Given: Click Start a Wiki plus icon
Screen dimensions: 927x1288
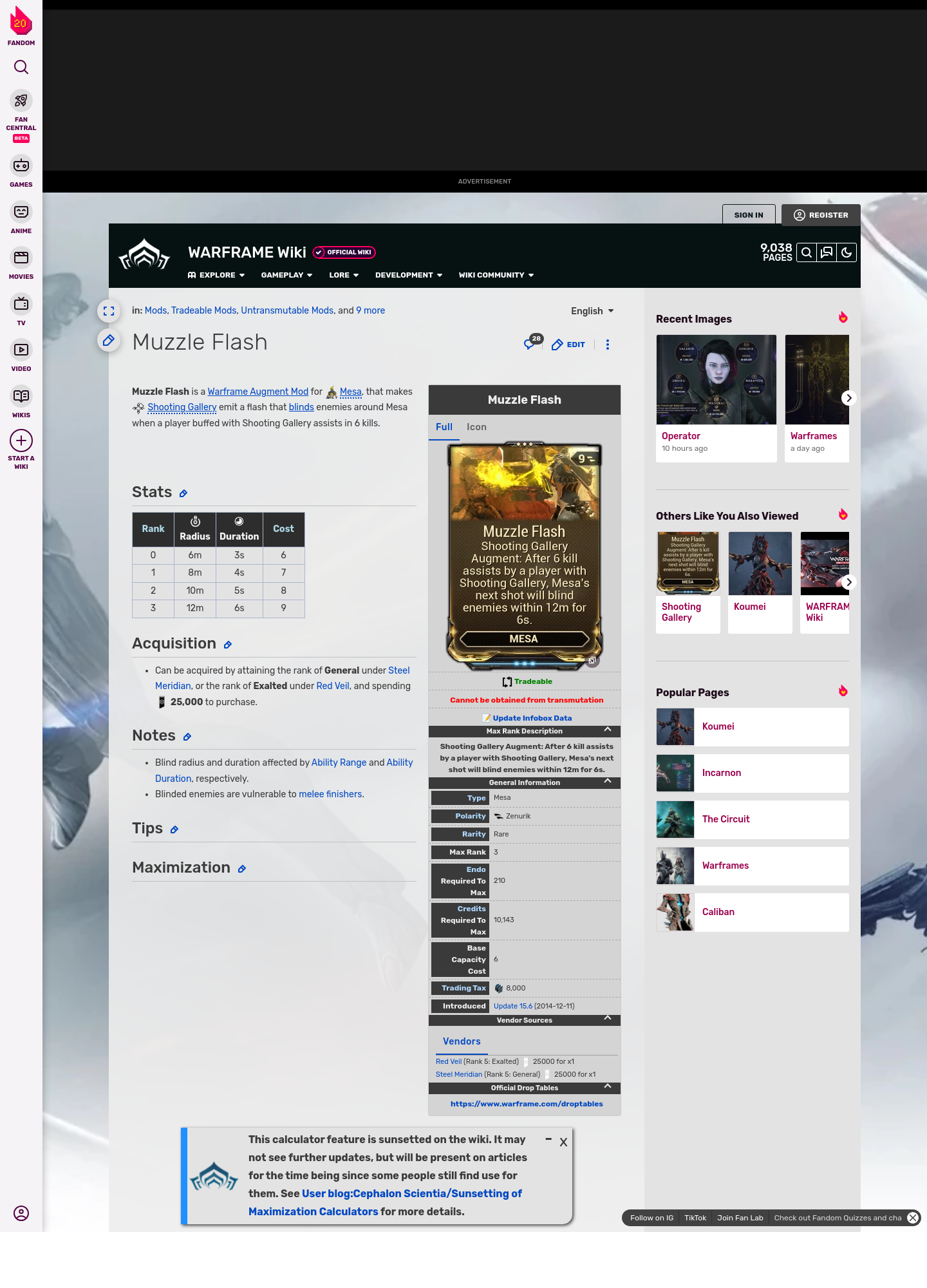Looking at the screenshot, I should click(21, 440).
